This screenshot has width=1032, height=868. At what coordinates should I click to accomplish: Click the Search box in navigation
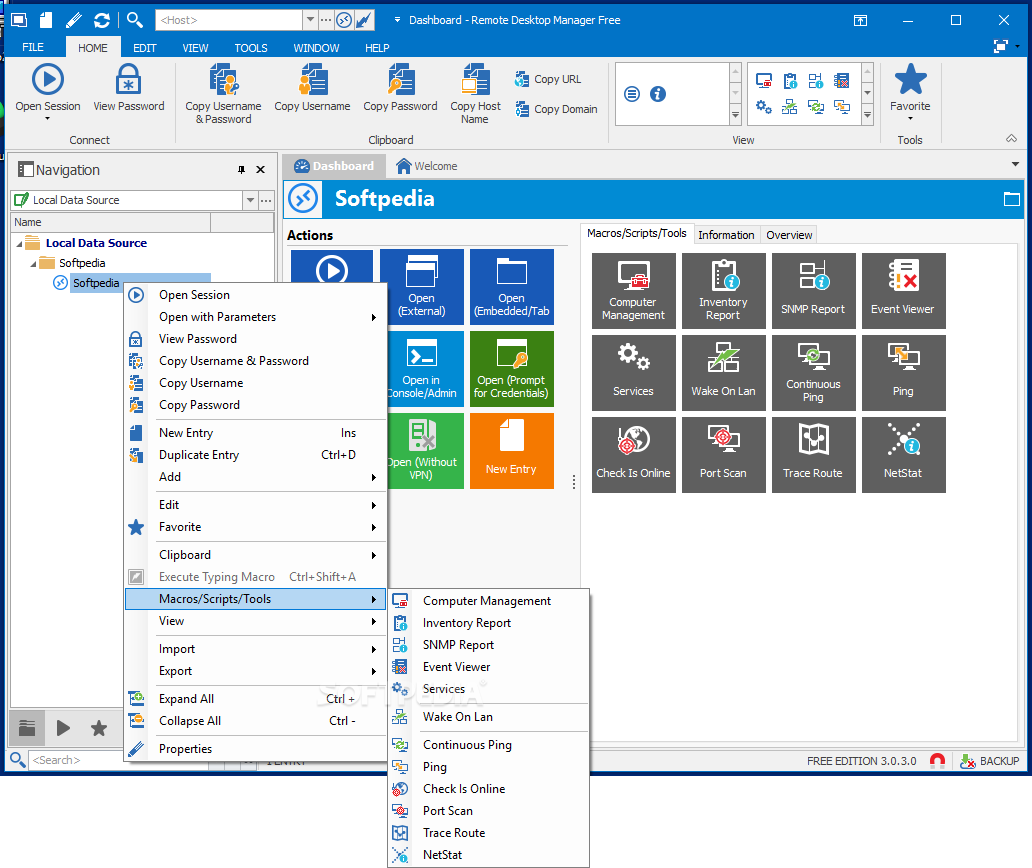tap(76, 760)
